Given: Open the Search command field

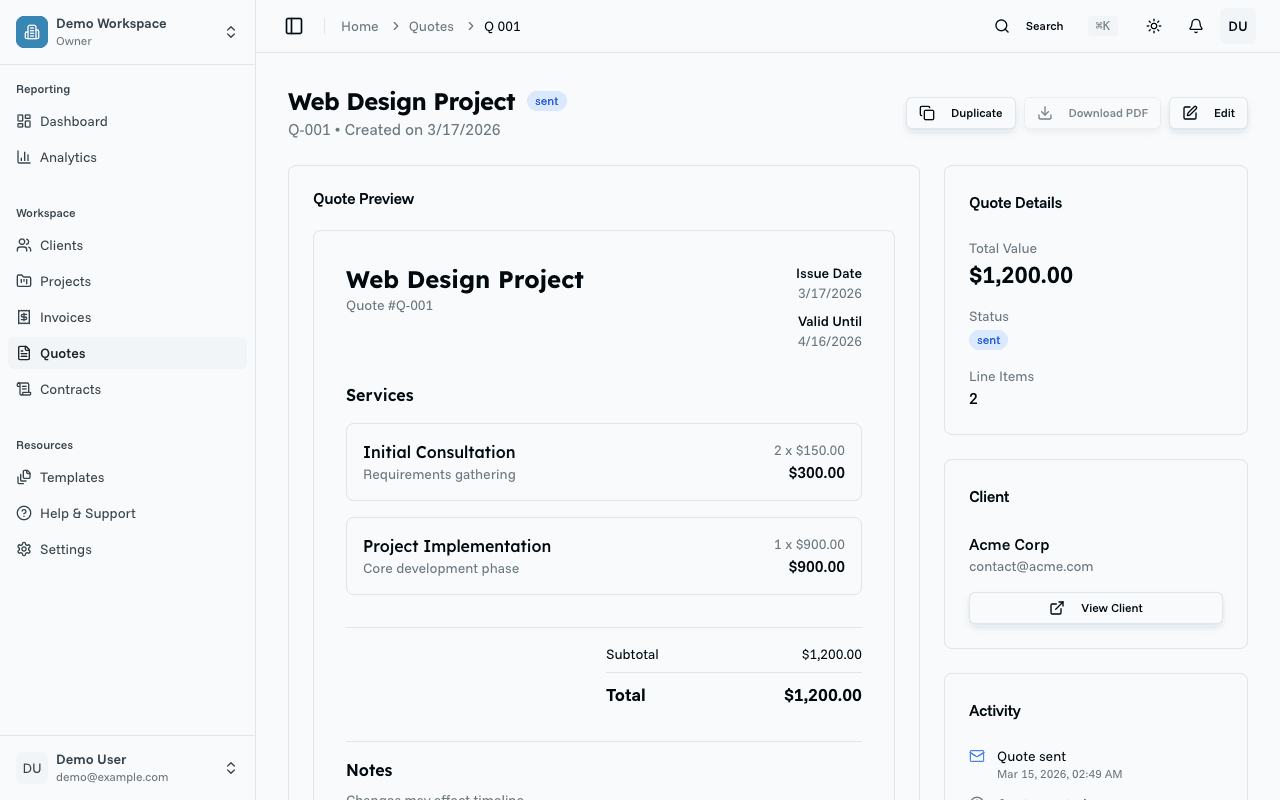Looking at the screenshot, I should 1055,26.
